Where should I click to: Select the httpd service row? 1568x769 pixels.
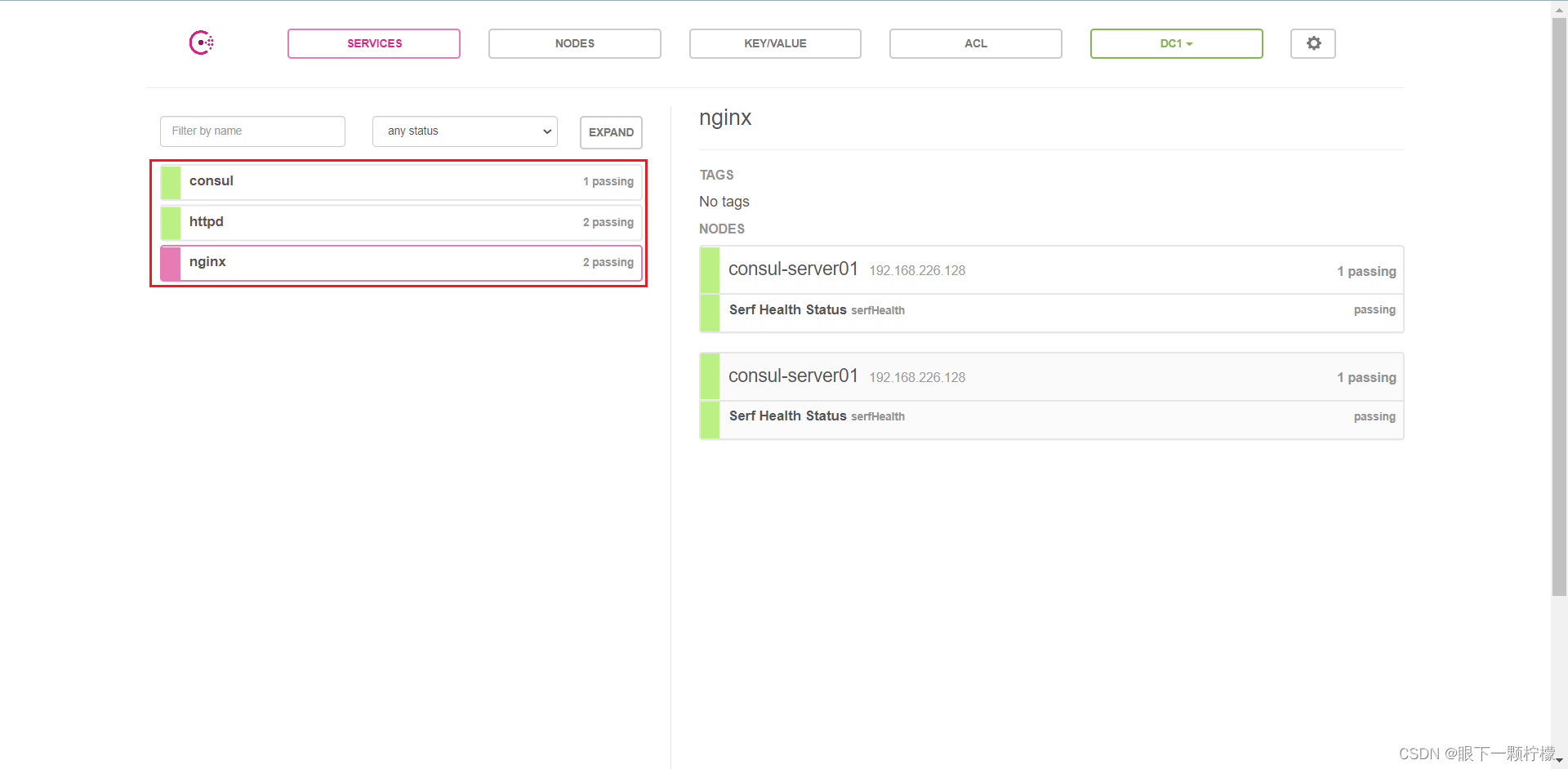pos(401,223)
